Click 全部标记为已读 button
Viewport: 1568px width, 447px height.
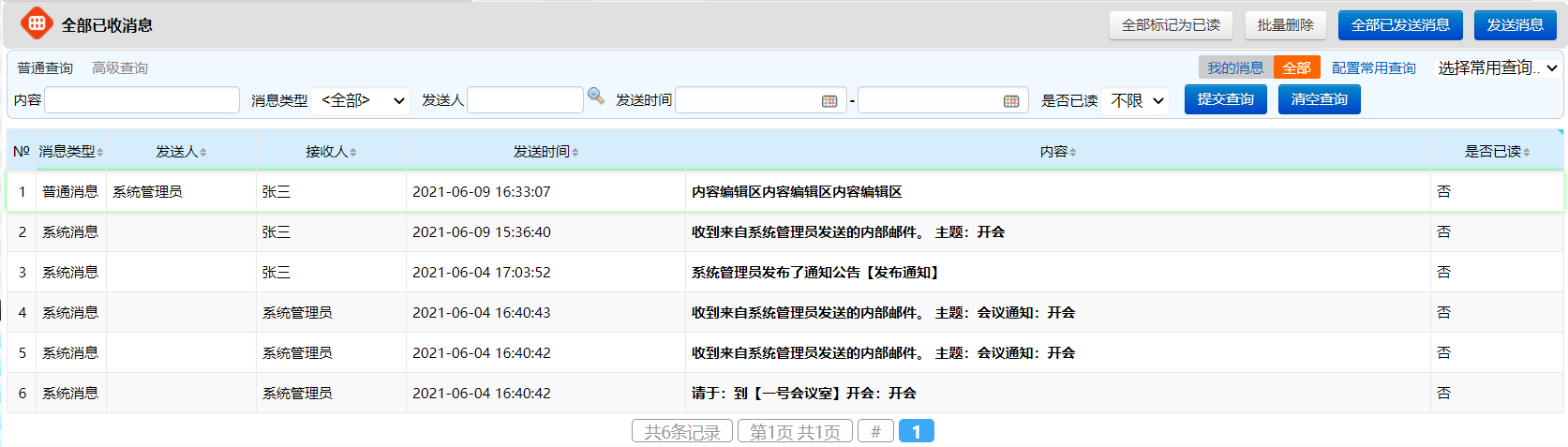coord(1171,25)
